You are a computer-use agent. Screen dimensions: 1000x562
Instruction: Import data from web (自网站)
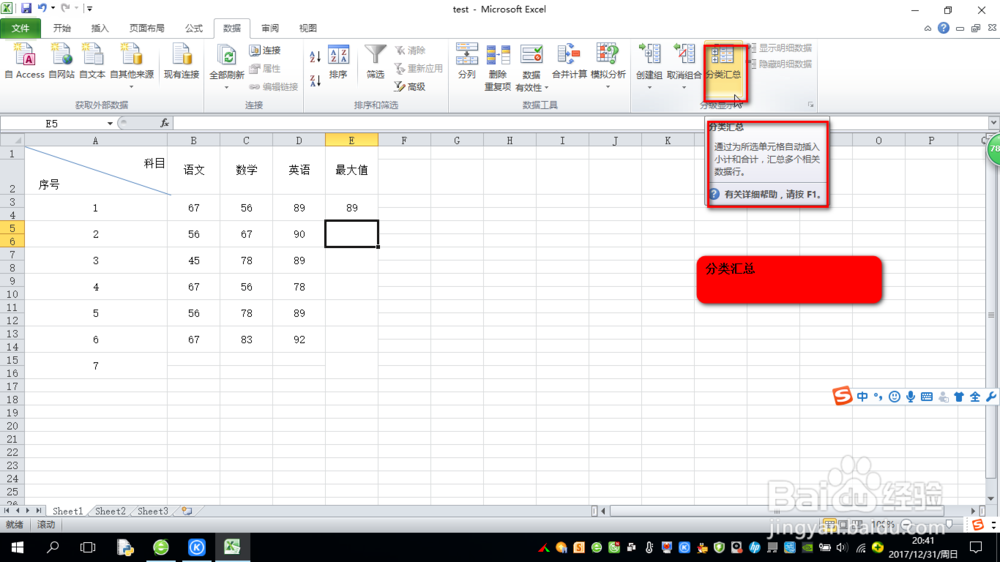click(61, 61)
